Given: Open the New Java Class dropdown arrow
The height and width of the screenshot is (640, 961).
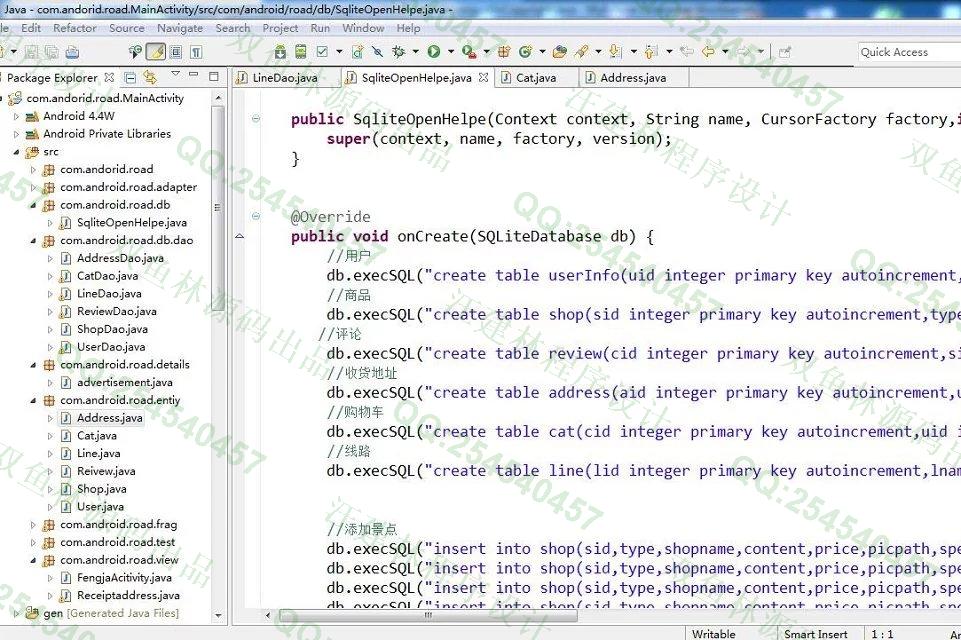Looking at the screenshot, I should click(x=542, y=52).
